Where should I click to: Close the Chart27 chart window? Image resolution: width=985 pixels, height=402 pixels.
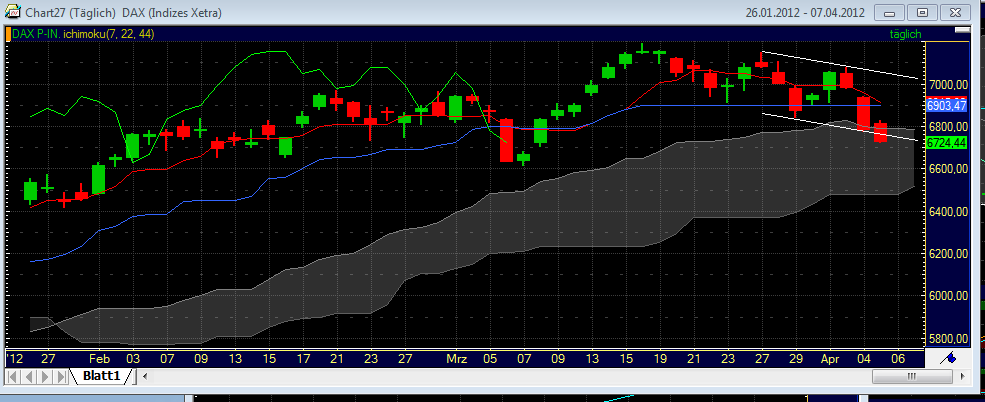click(x=955, y=12)
